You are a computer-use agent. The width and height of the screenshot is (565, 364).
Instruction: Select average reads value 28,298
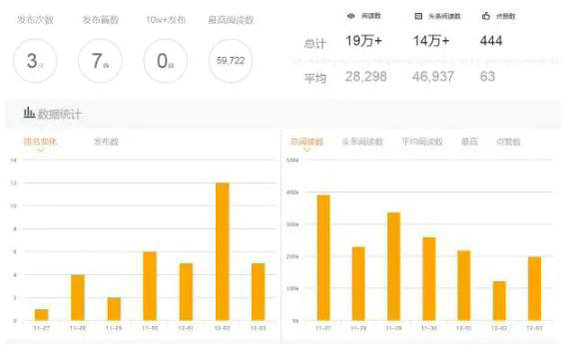(x=366, y=76)
